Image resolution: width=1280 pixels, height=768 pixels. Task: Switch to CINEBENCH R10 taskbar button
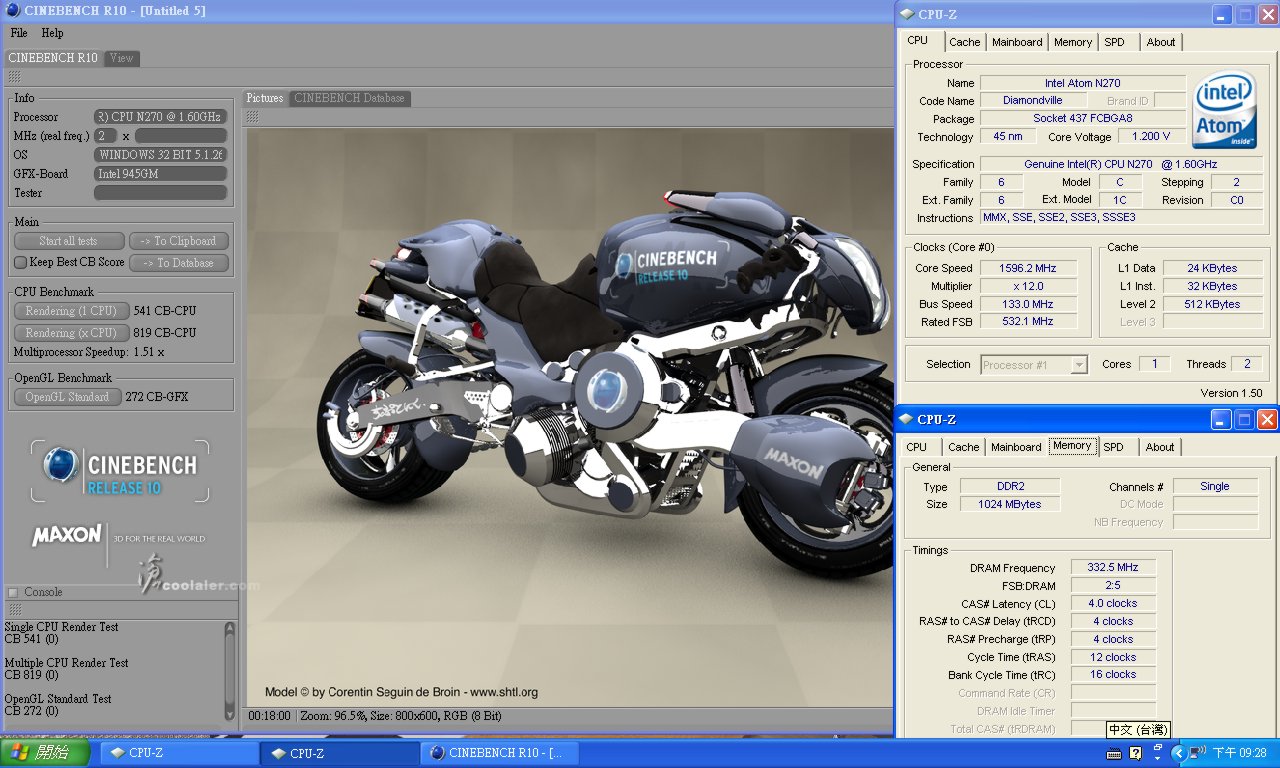[x=498, y=753]
